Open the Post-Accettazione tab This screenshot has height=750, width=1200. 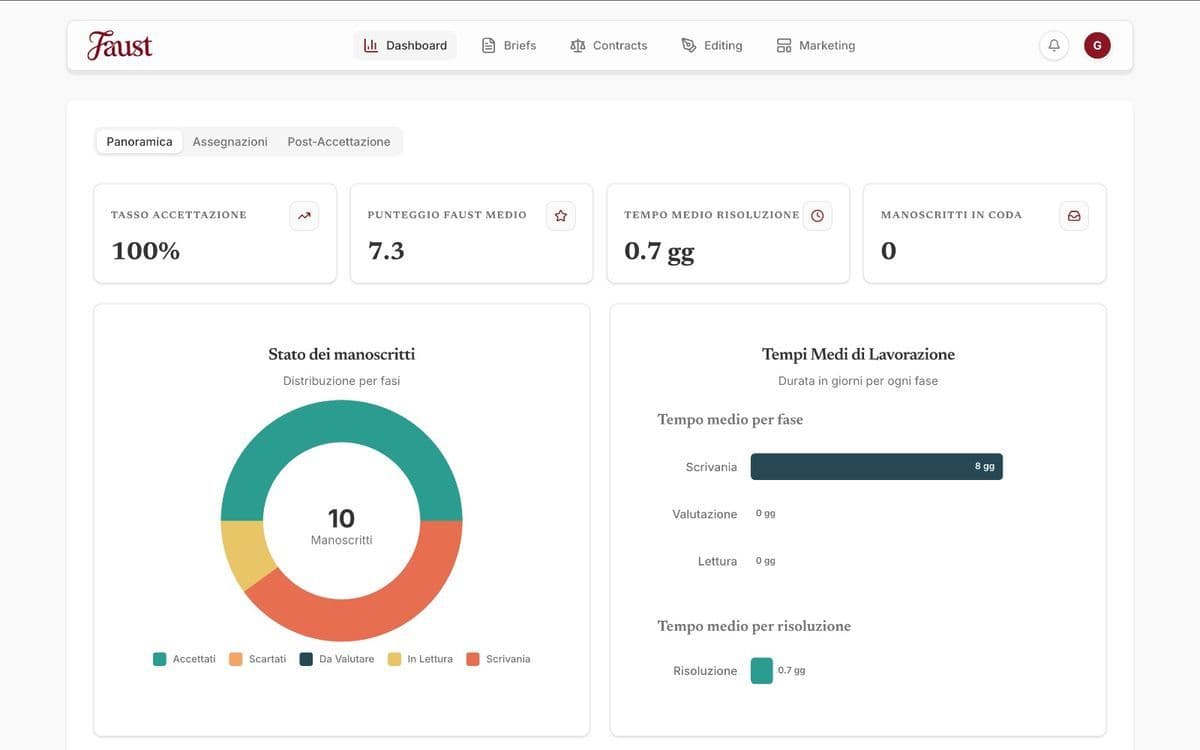click(338, 141)
